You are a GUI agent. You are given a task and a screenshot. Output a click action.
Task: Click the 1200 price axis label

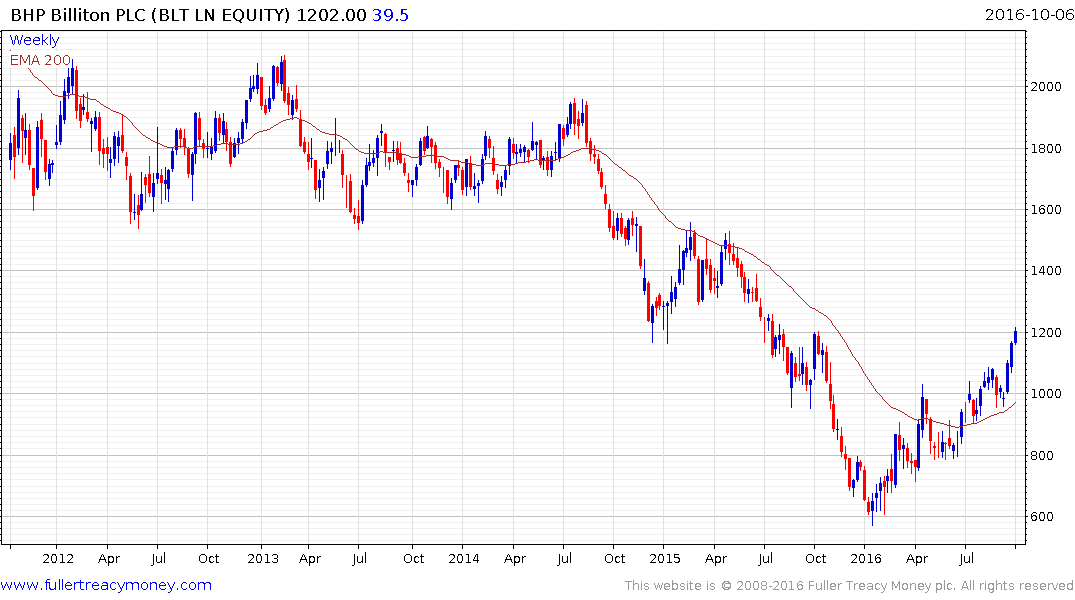[1046, 333]
